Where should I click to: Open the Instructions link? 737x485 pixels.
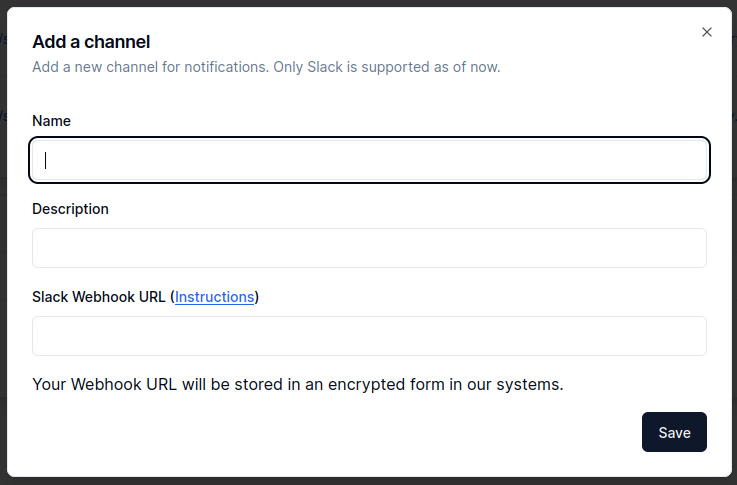pos(214,297)
